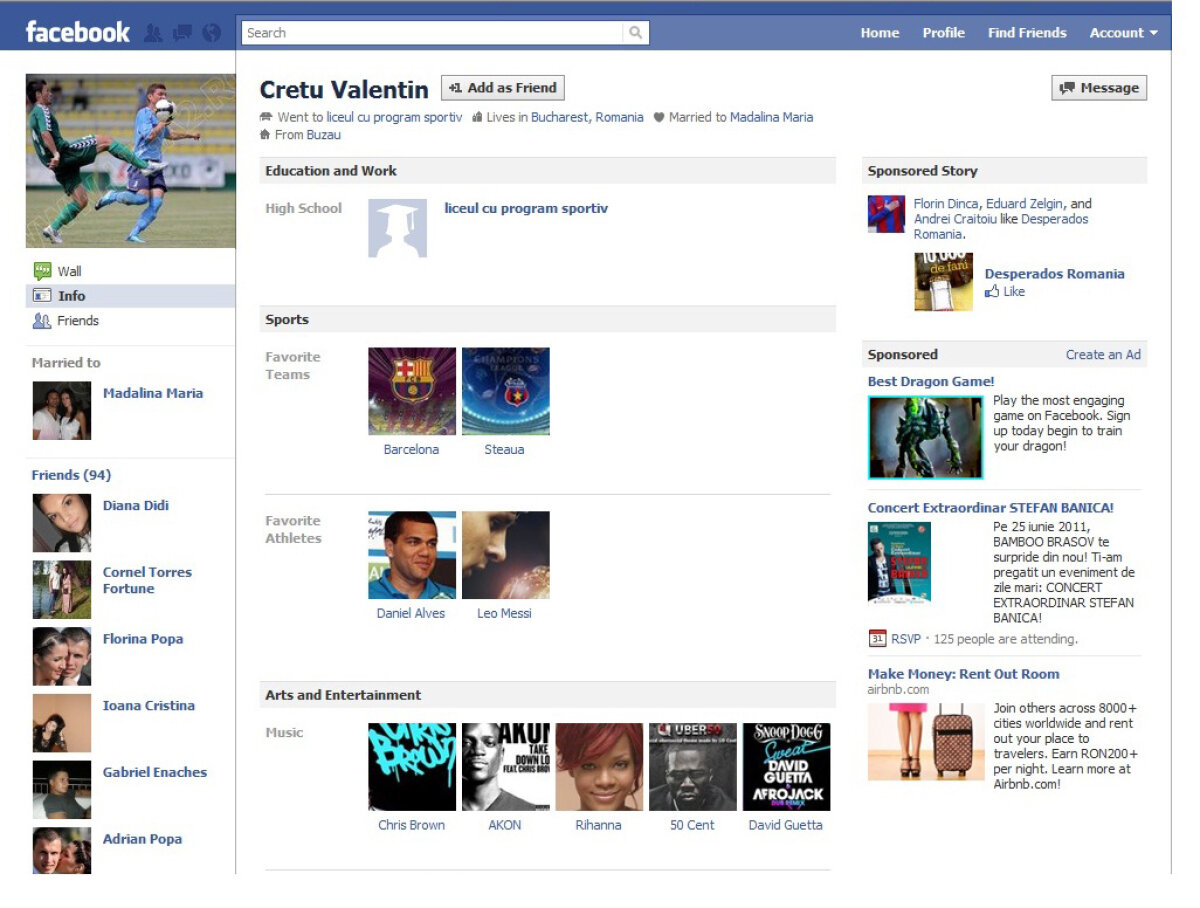Viewport: 1200px width, 908px height.
Task: Open the Create an Ad link
Action: (x=1103, y=355)
